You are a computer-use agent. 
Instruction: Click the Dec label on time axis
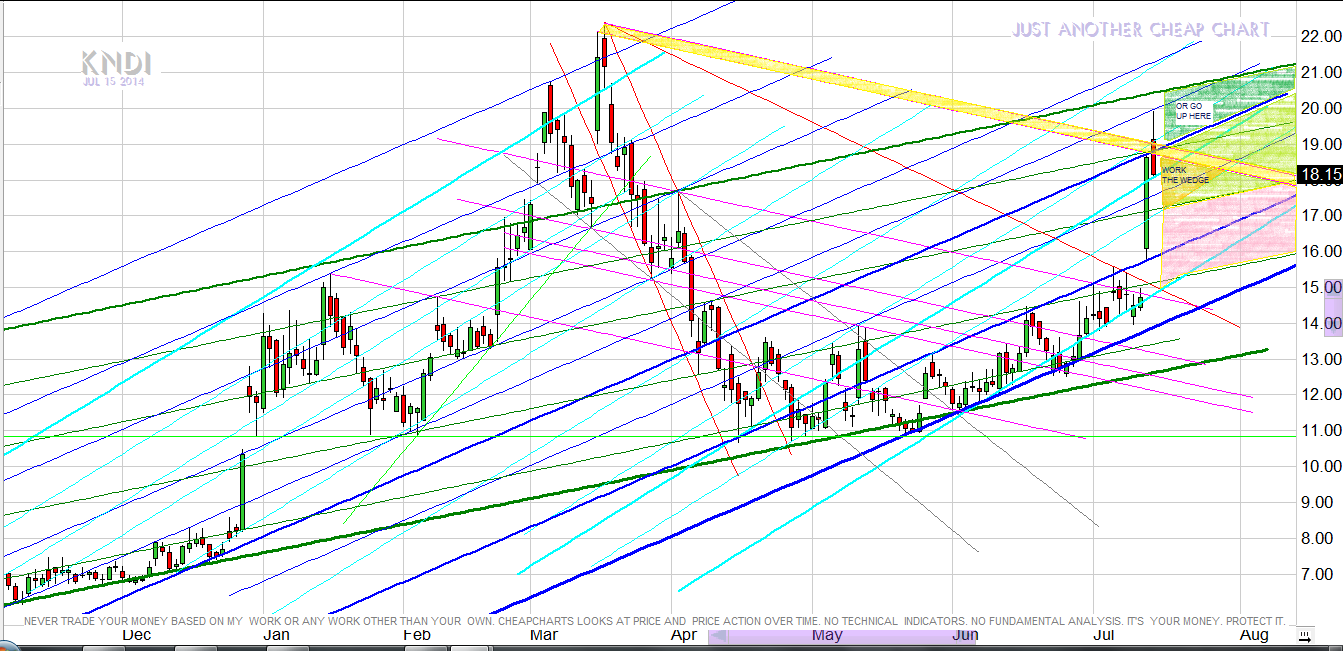click(136, 635)
